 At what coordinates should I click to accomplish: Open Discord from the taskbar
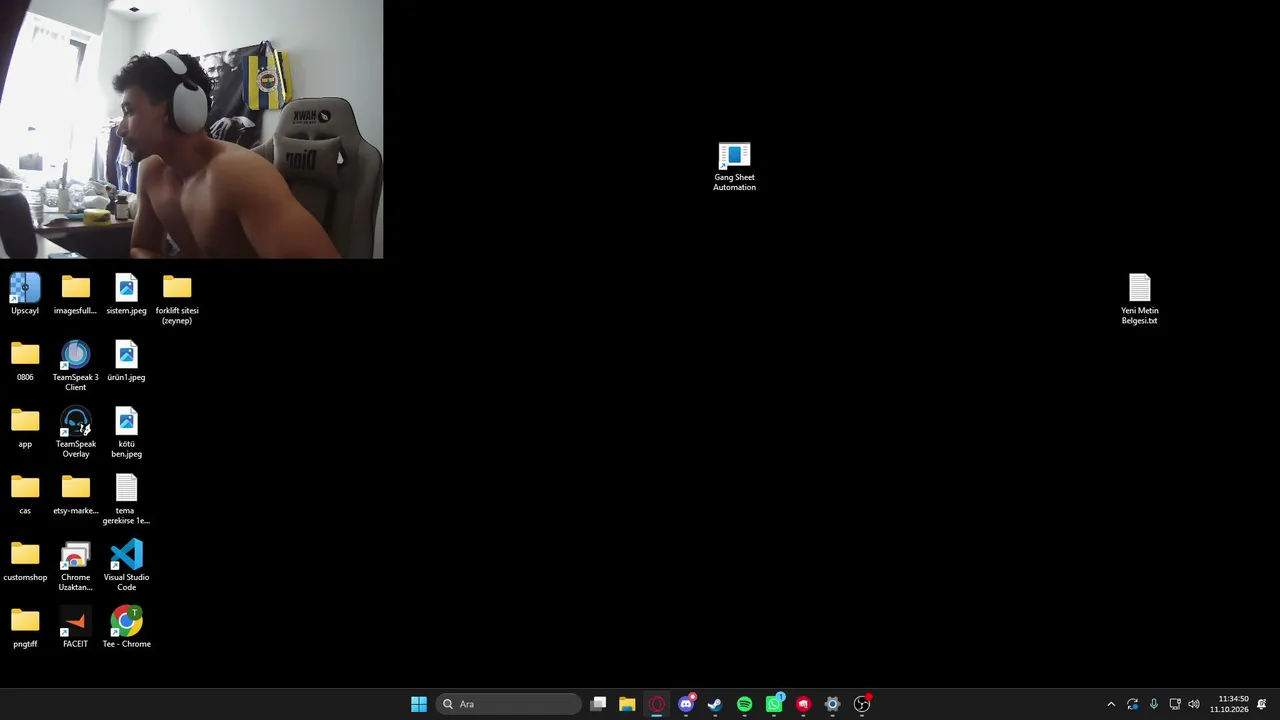[686, 704]
